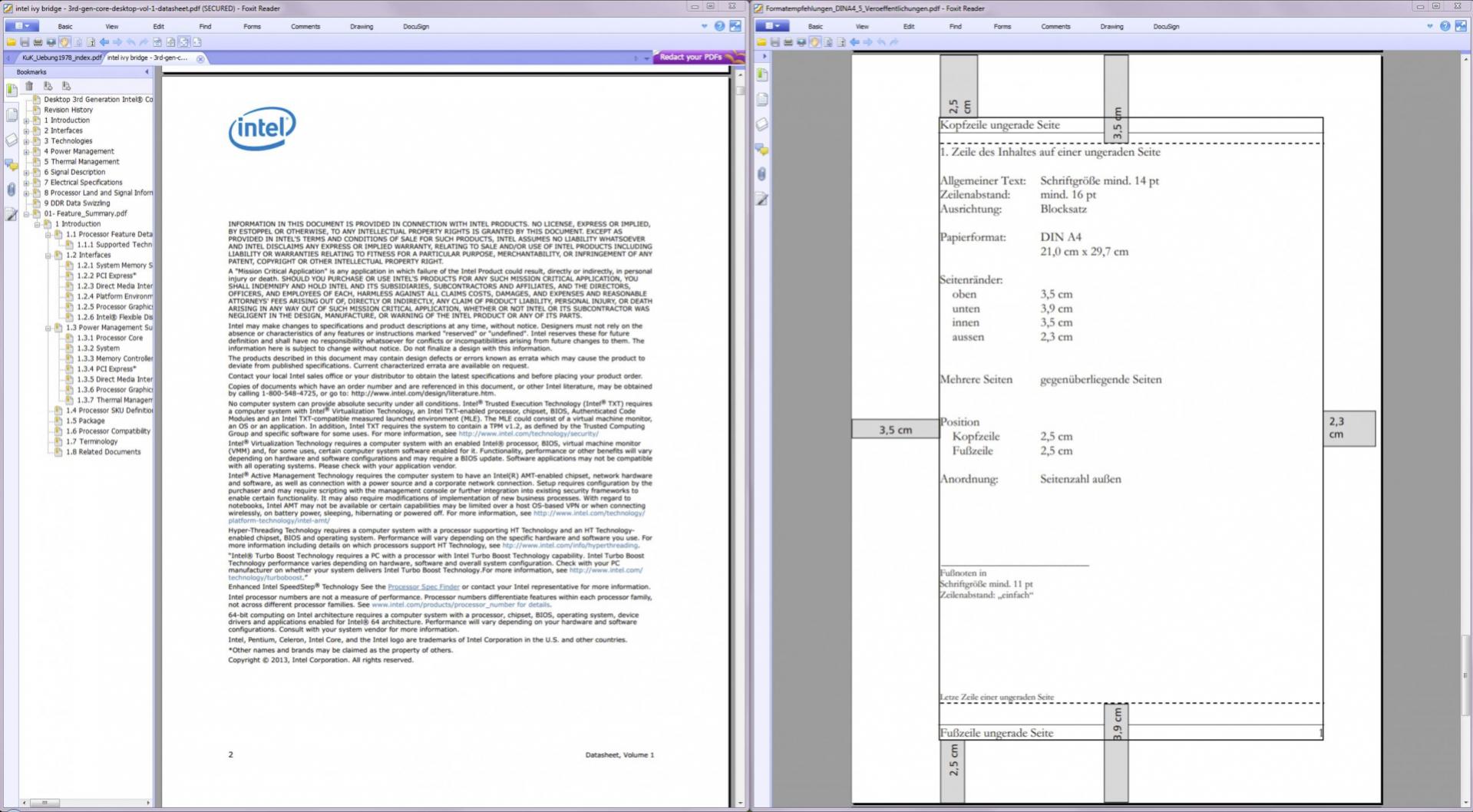Click Save icon in Intel datasheet window
The width and height of the screenshot is (1473, 812).
click(x=25, y=42)
